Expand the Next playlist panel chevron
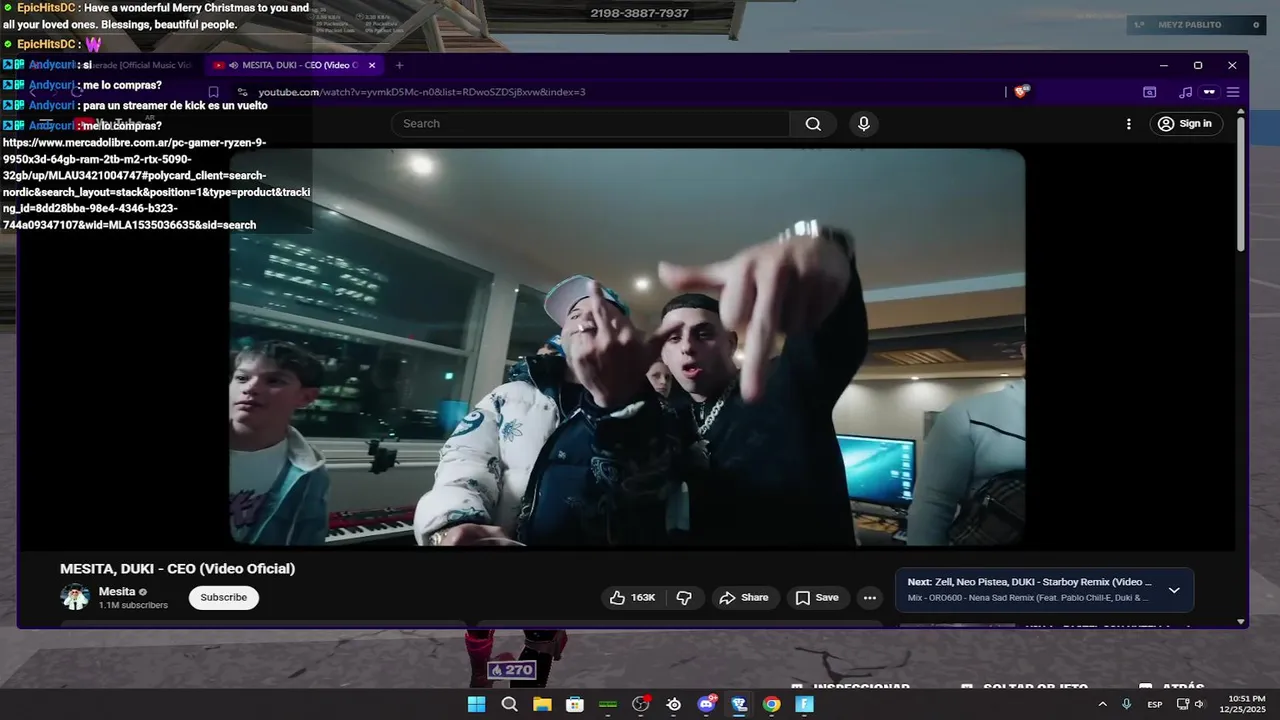The image size is (1280, 720). pyautogui.click(x=1174, y=590)
